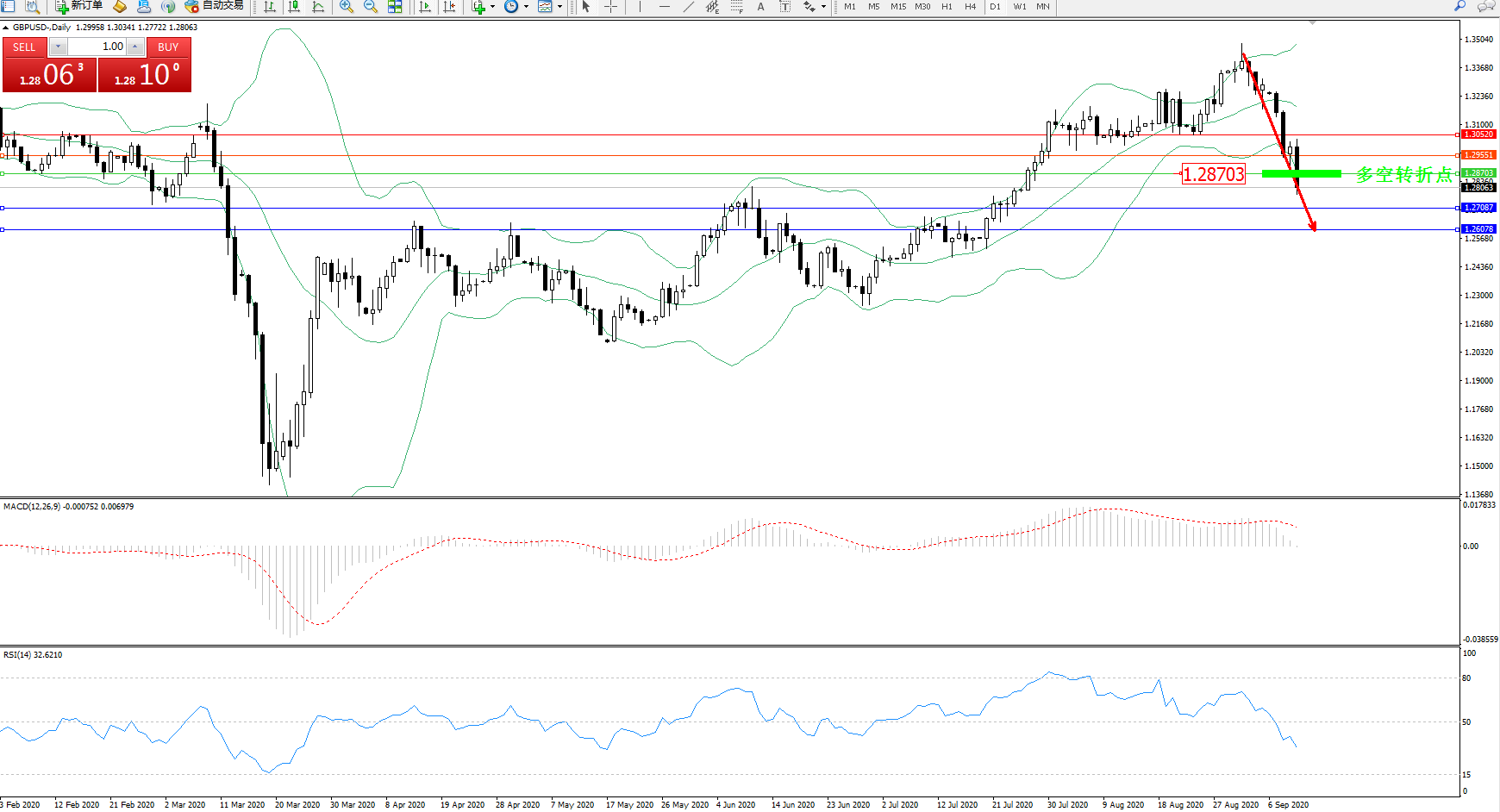Toggle the 自动交易 auto trading button
The image size is (1500, 812).
(x=215, y=6)
